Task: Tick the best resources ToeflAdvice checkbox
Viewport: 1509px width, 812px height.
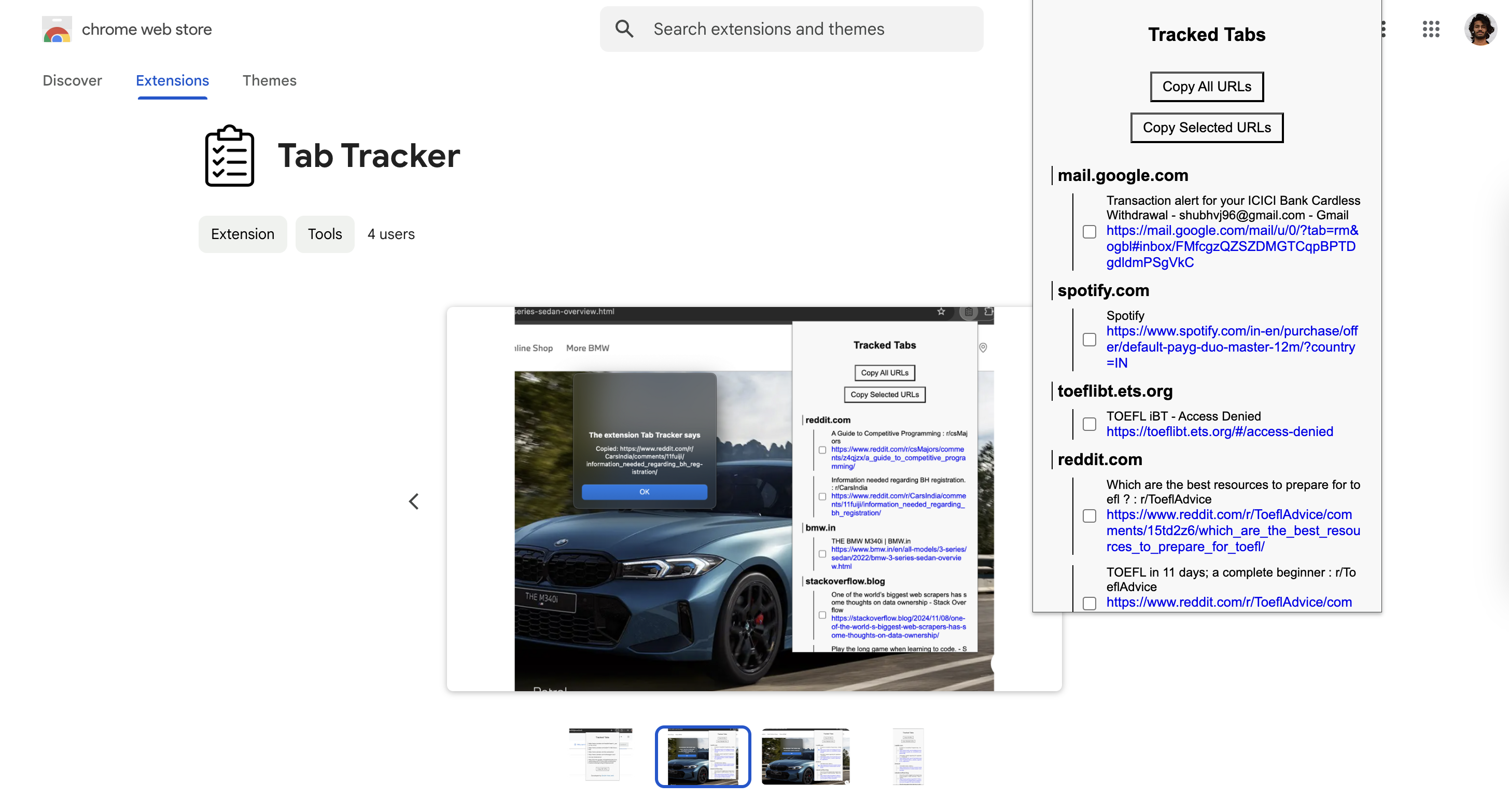Action: 1089,516
